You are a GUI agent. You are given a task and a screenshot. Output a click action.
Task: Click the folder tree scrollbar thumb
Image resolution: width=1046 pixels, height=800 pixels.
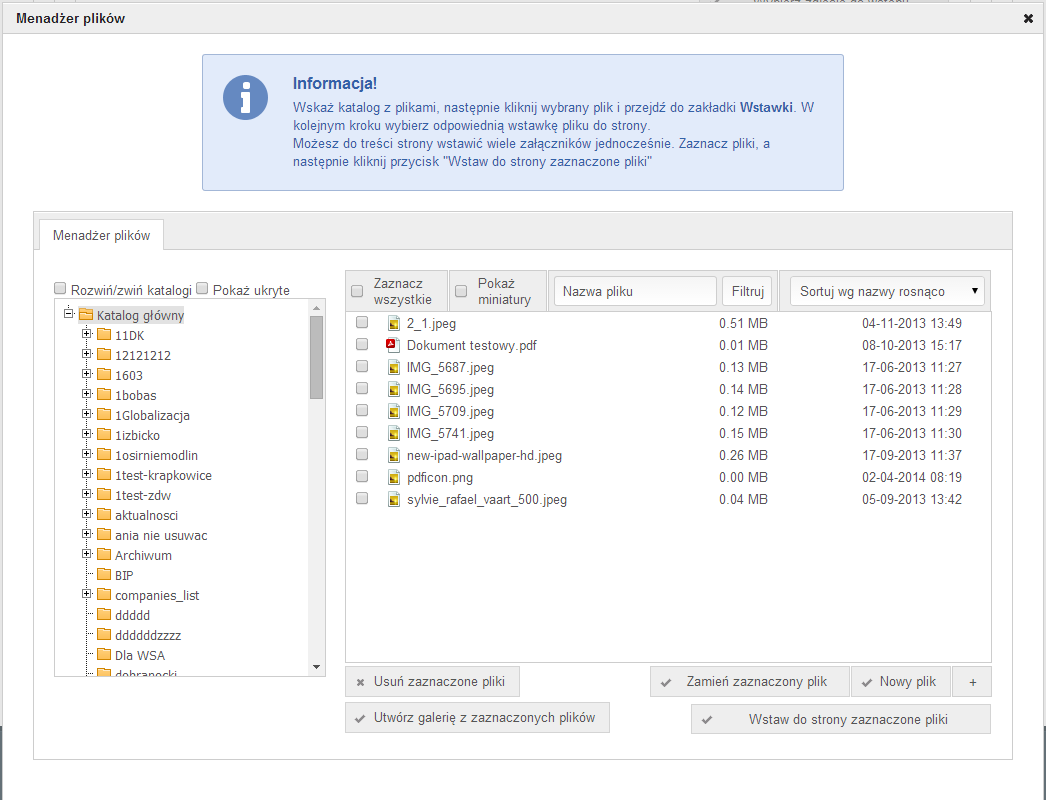pyautogui.click(x=316, y=357)
